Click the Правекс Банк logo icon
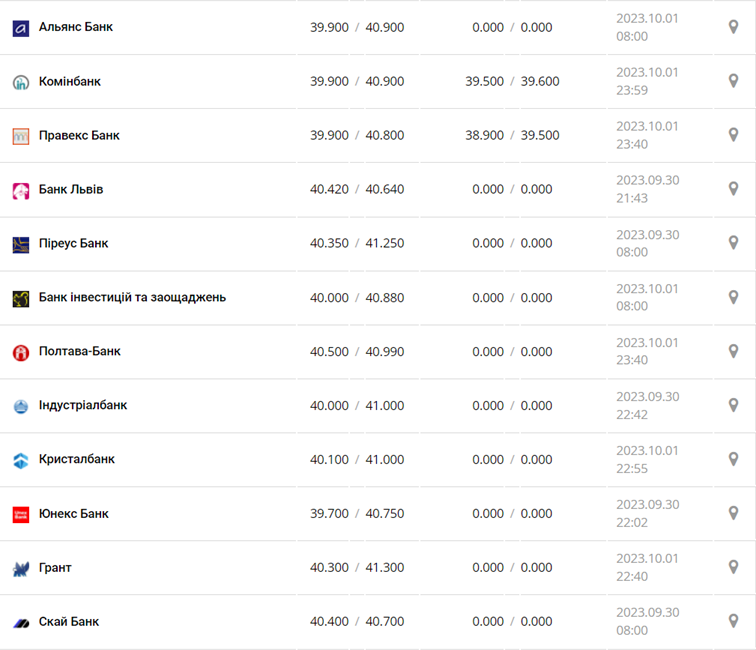The image size is (756, 650). click(21, 136)
